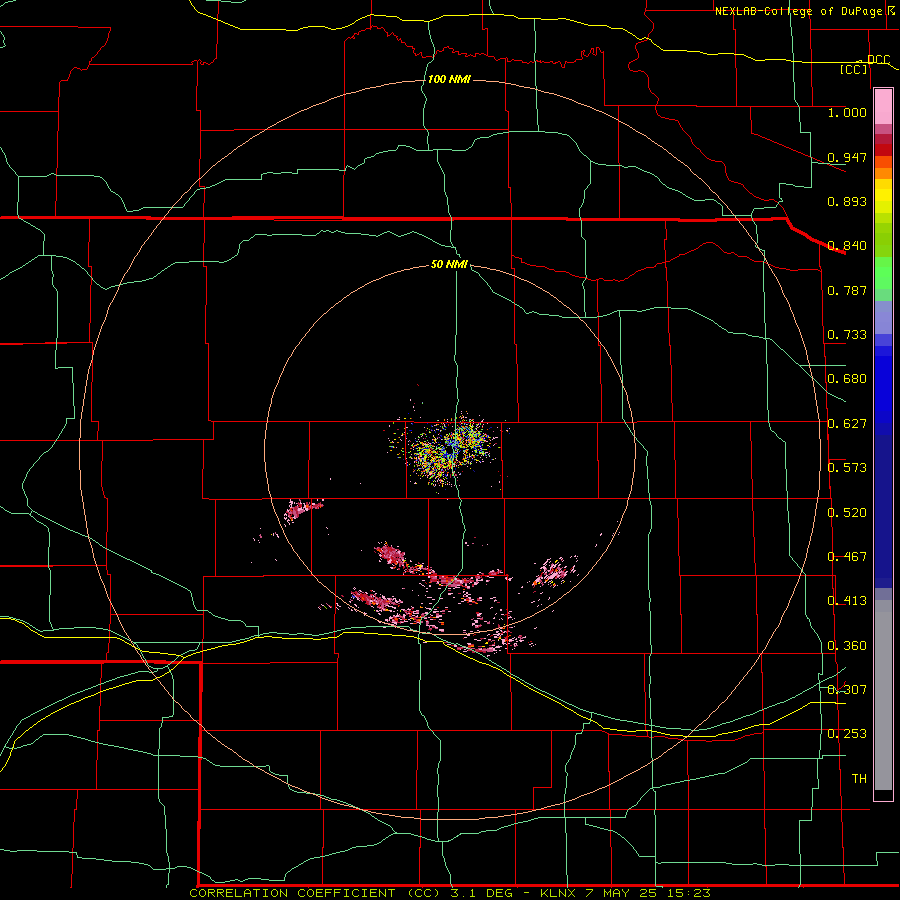Click the DCC label at top right
The width and height of the screenshot is (900, 900).
coord(878,60)
